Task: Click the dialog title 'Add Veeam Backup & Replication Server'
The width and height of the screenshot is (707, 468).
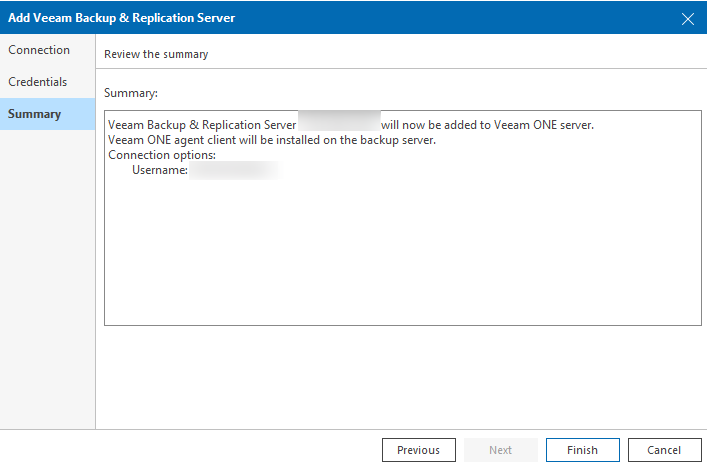Action: [121, 18]
